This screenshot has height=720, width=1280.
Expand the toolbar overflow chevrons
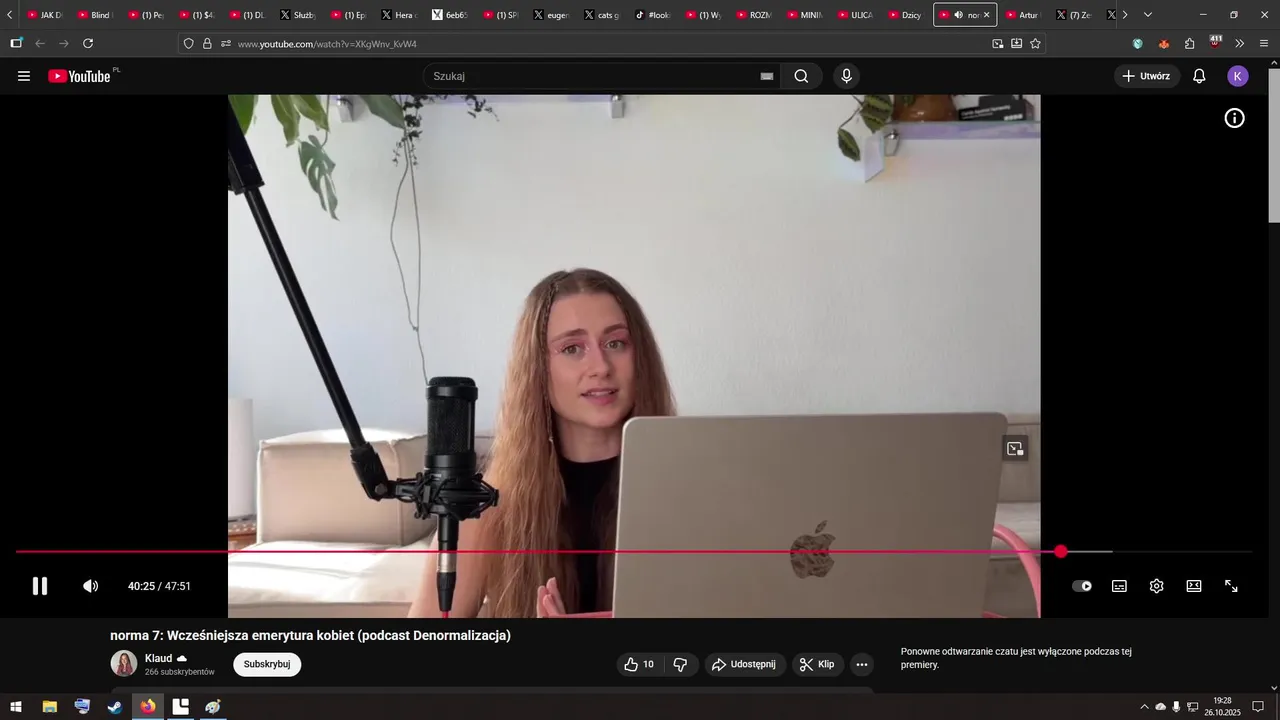pyautogui.click(x=1240, y=44)
